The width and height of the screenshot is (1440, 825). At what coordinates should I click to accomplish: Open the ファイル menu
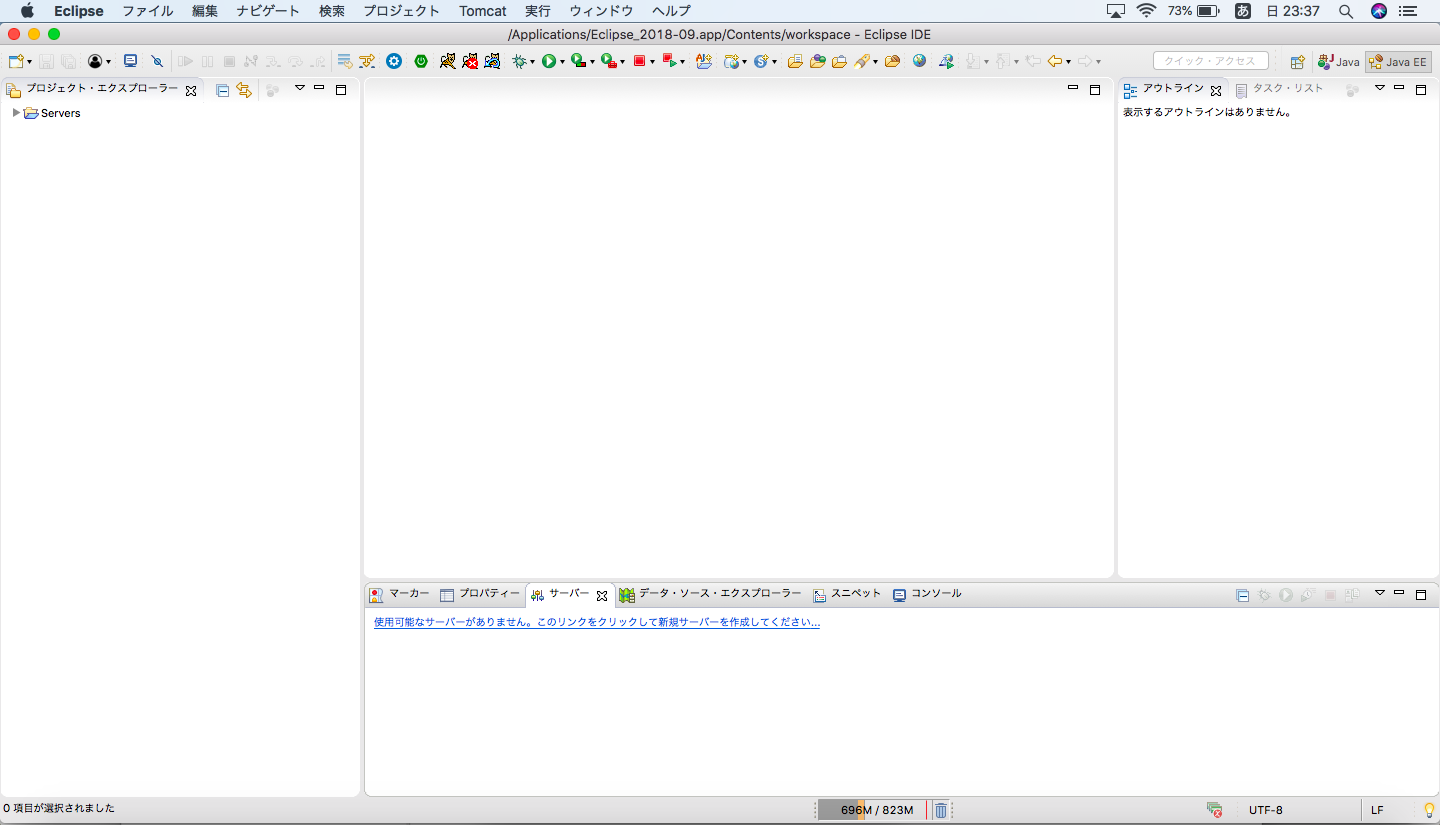(x=147, y=11)
